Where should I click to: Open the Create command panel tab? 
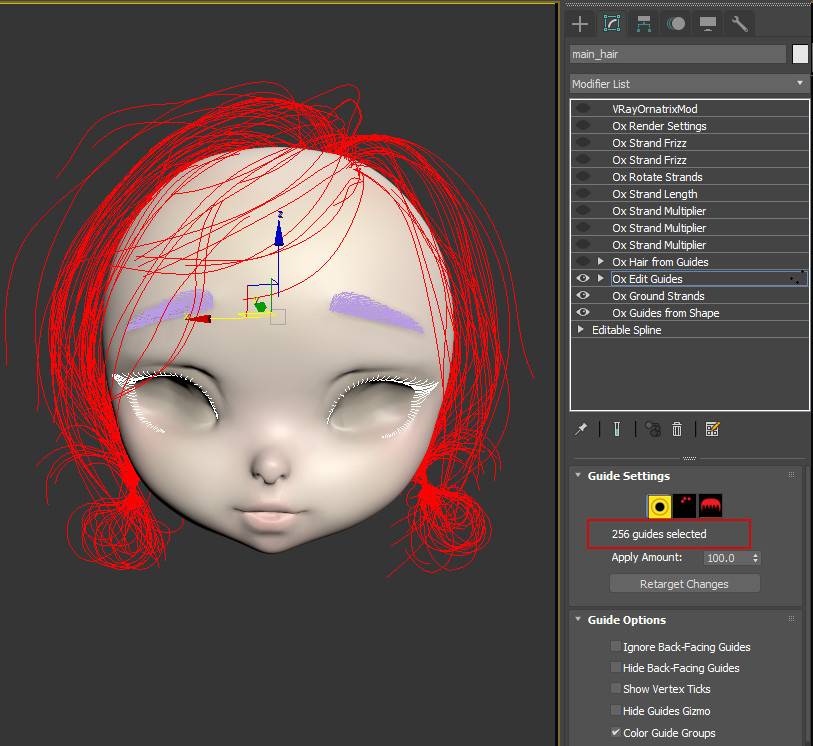click(x=580, y=24)
